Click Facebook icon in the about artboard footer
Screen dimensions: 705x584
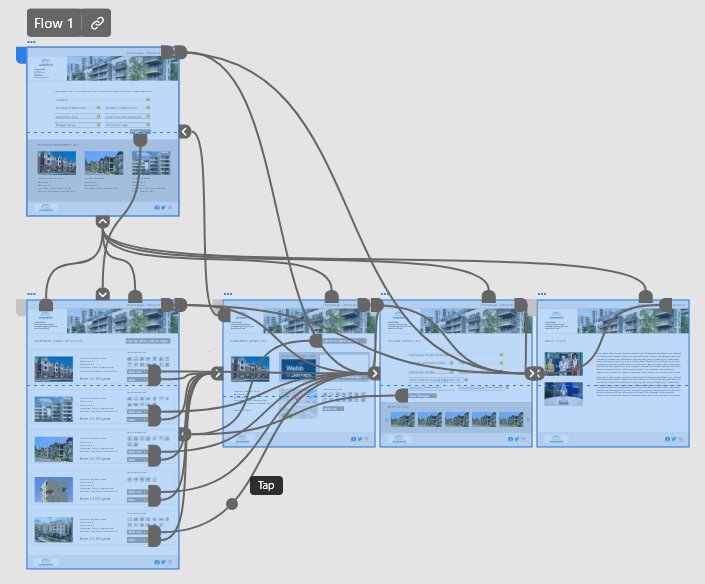coord(669,439)
